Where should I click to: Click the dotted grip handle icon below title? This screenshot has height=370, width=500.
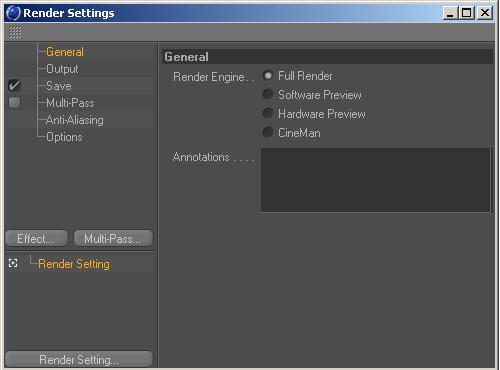point(15,32)
